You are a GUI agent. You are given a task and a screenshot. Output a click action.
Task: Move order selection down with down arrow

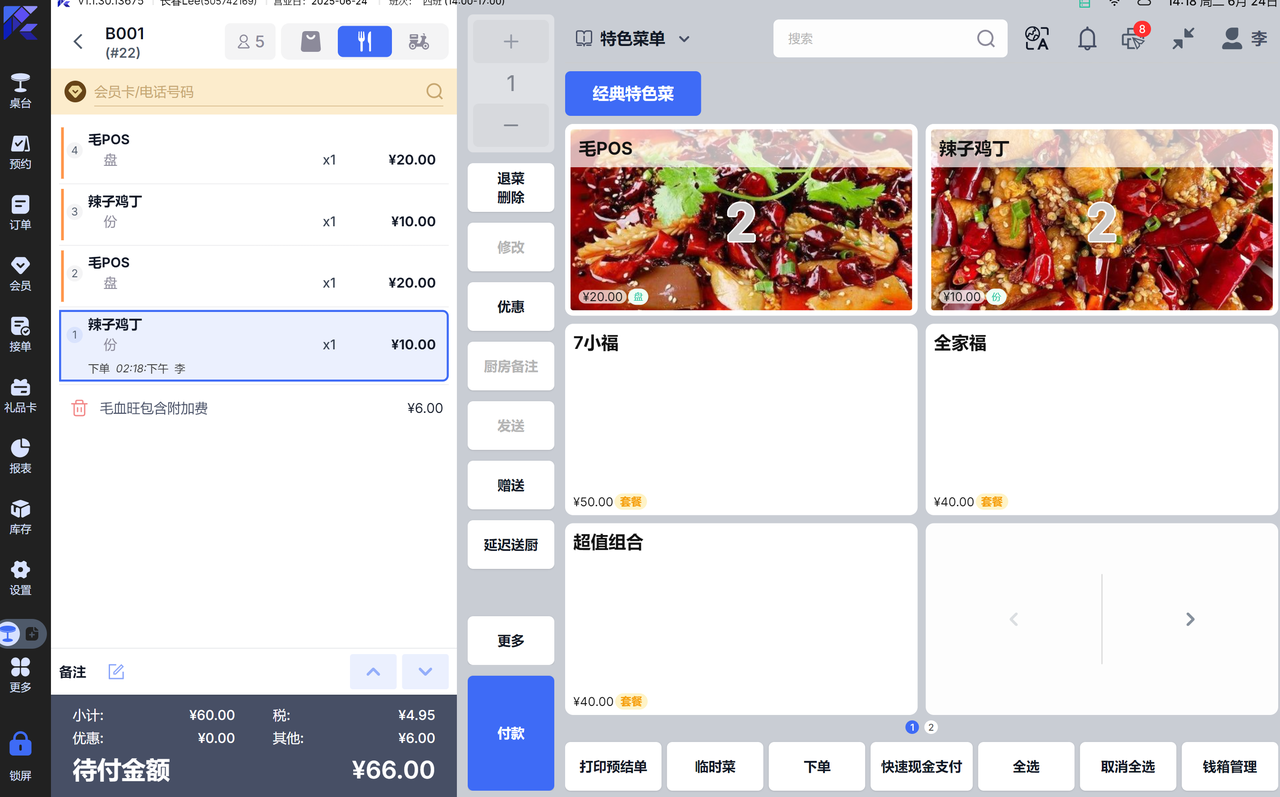425,672
